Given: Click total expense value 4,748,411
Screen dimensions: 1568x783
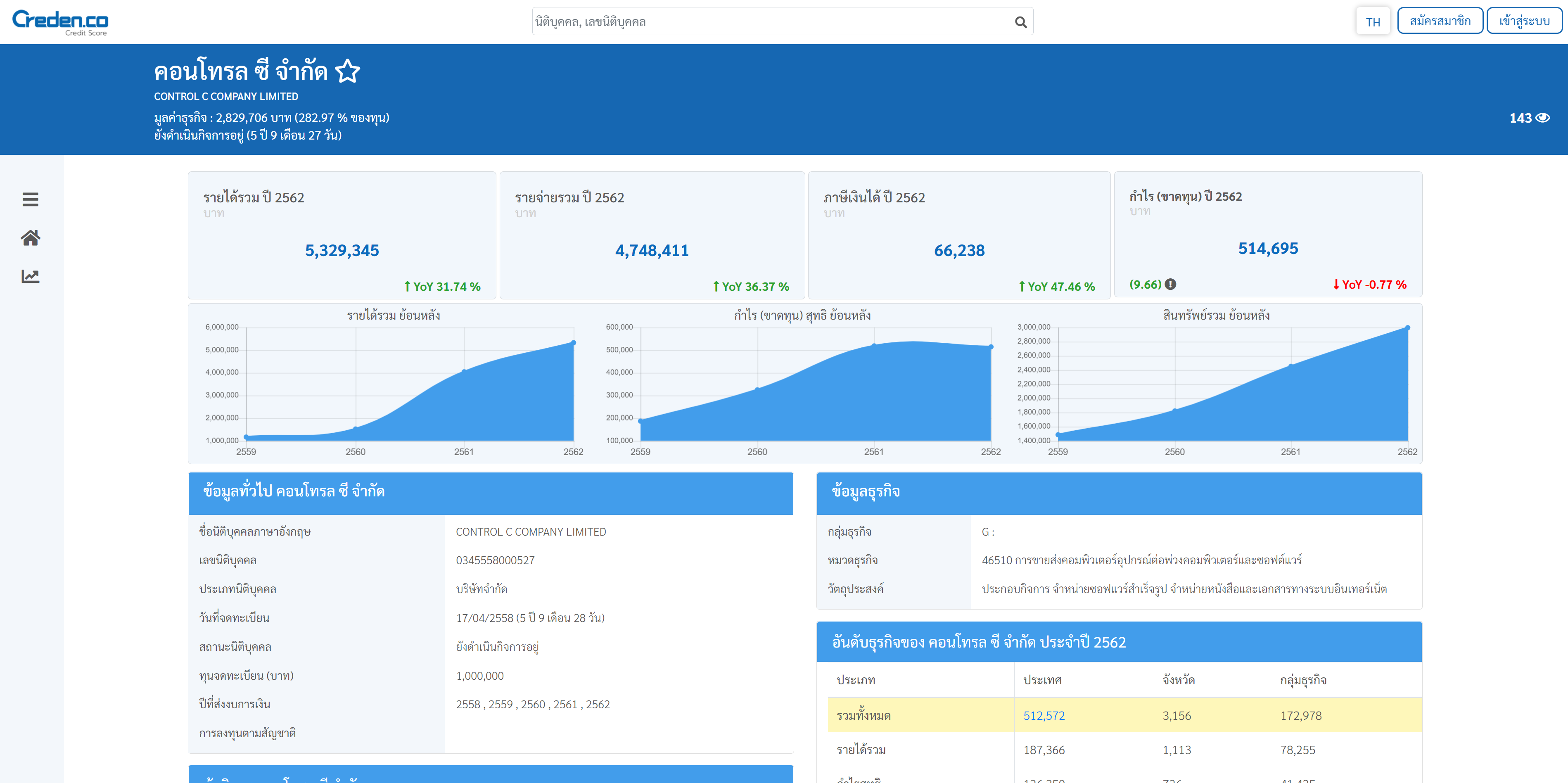Looking at the screenshot, I should 652,250.
